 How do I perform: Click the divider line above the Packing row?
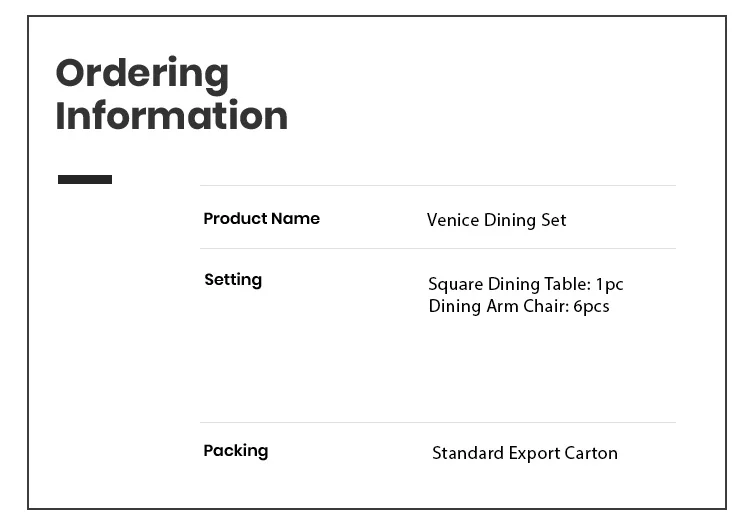click(x=437, y=423)
